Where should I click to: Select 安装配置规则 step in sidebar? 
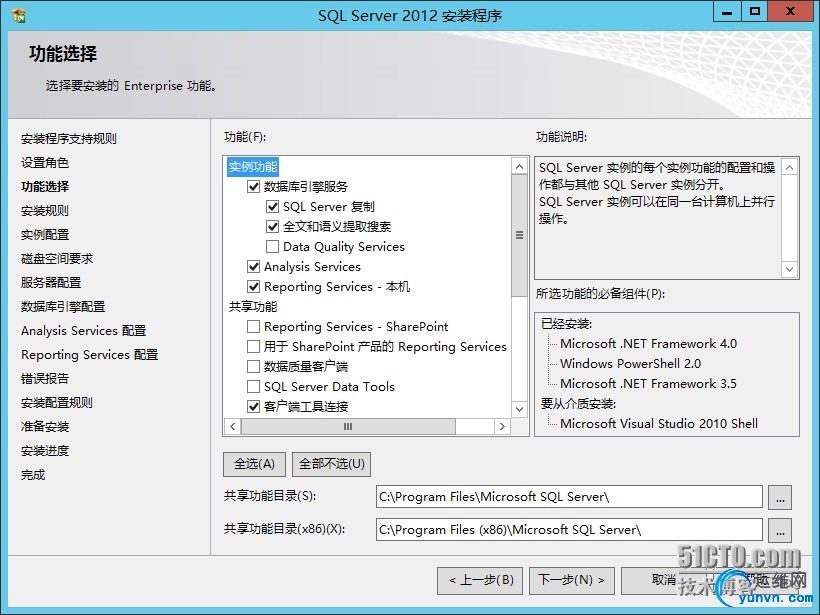click(x=57, y=403)
